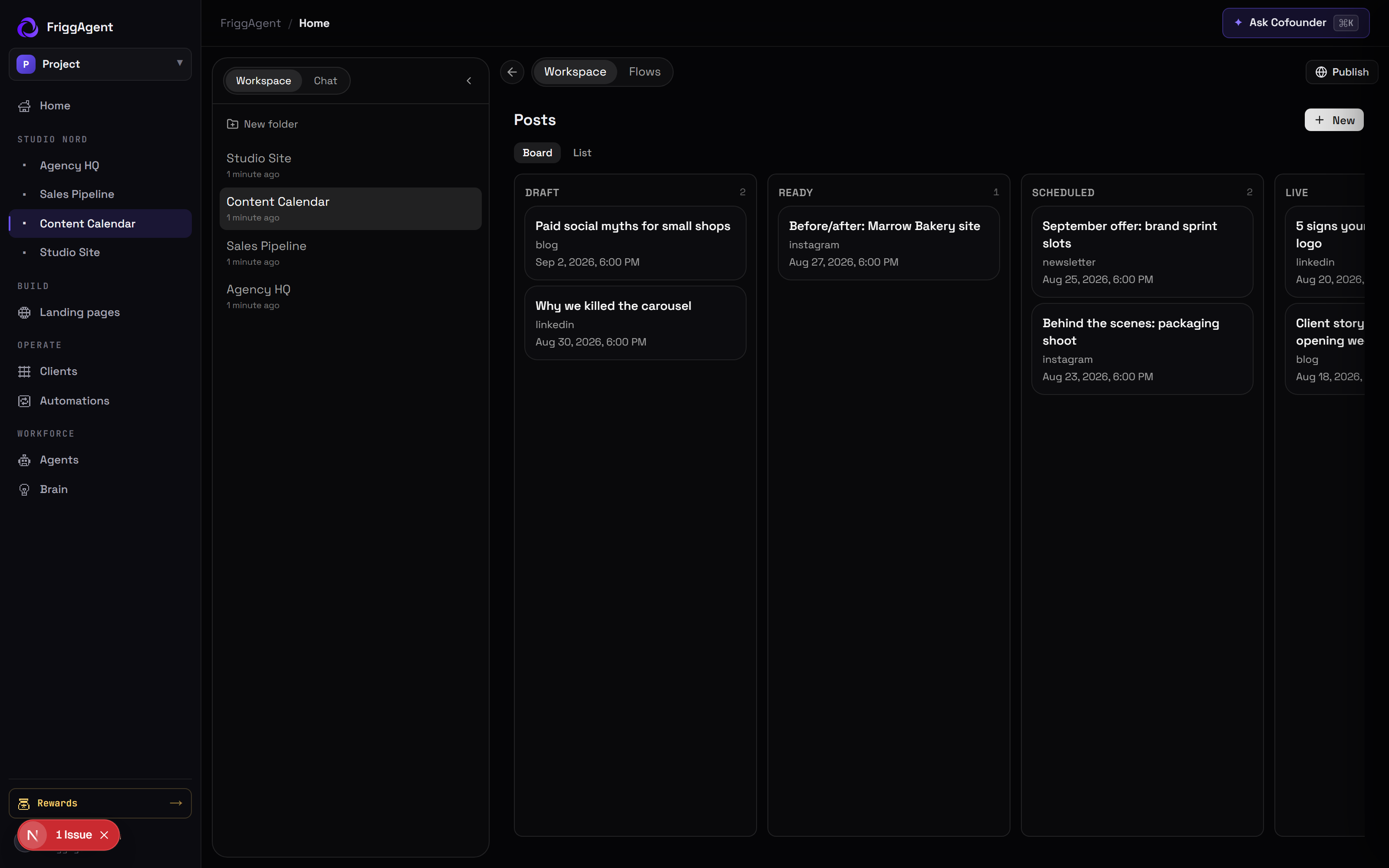Click the Publish globe icon

tap(1321, 72)
